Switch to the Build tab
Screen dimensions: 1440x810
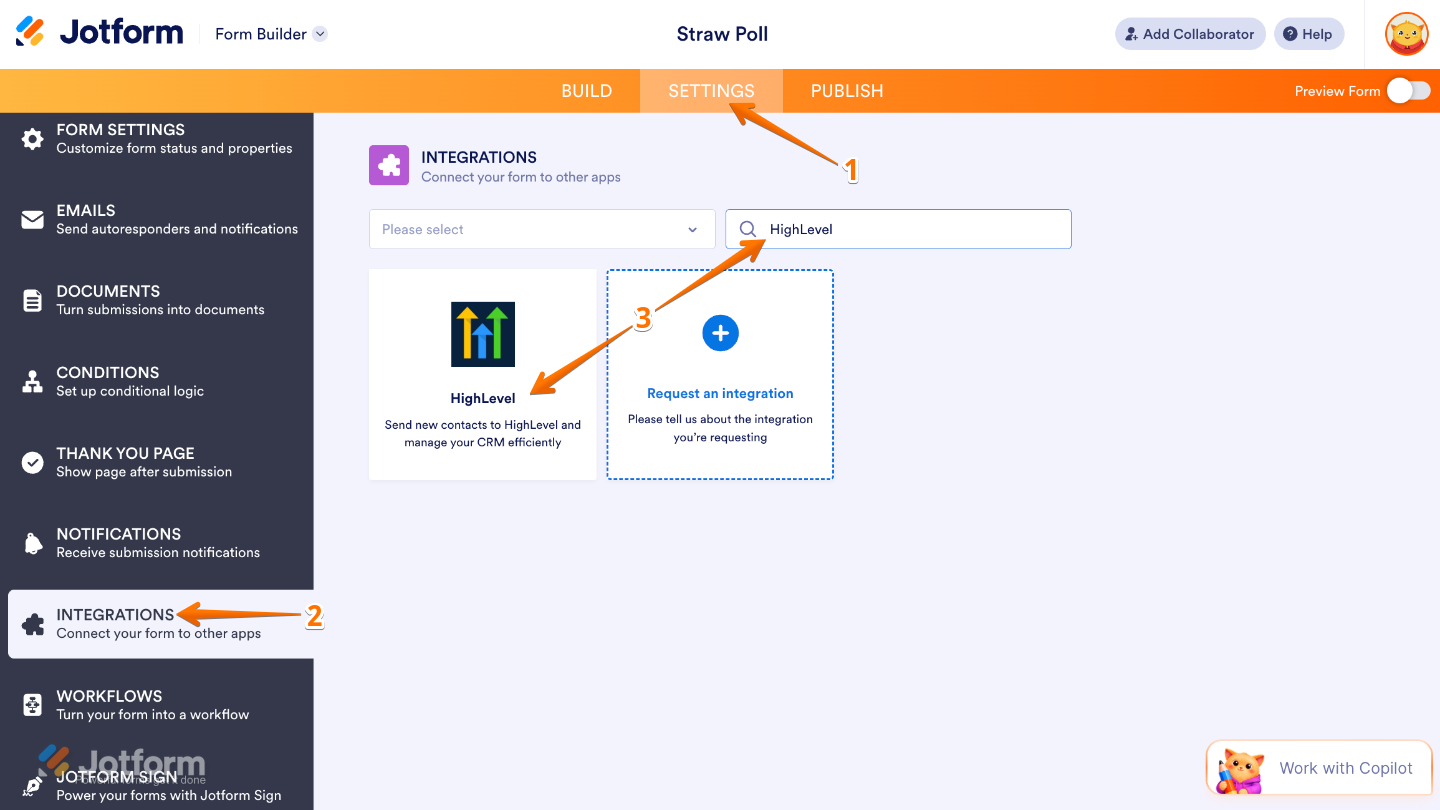pos(587,90)
